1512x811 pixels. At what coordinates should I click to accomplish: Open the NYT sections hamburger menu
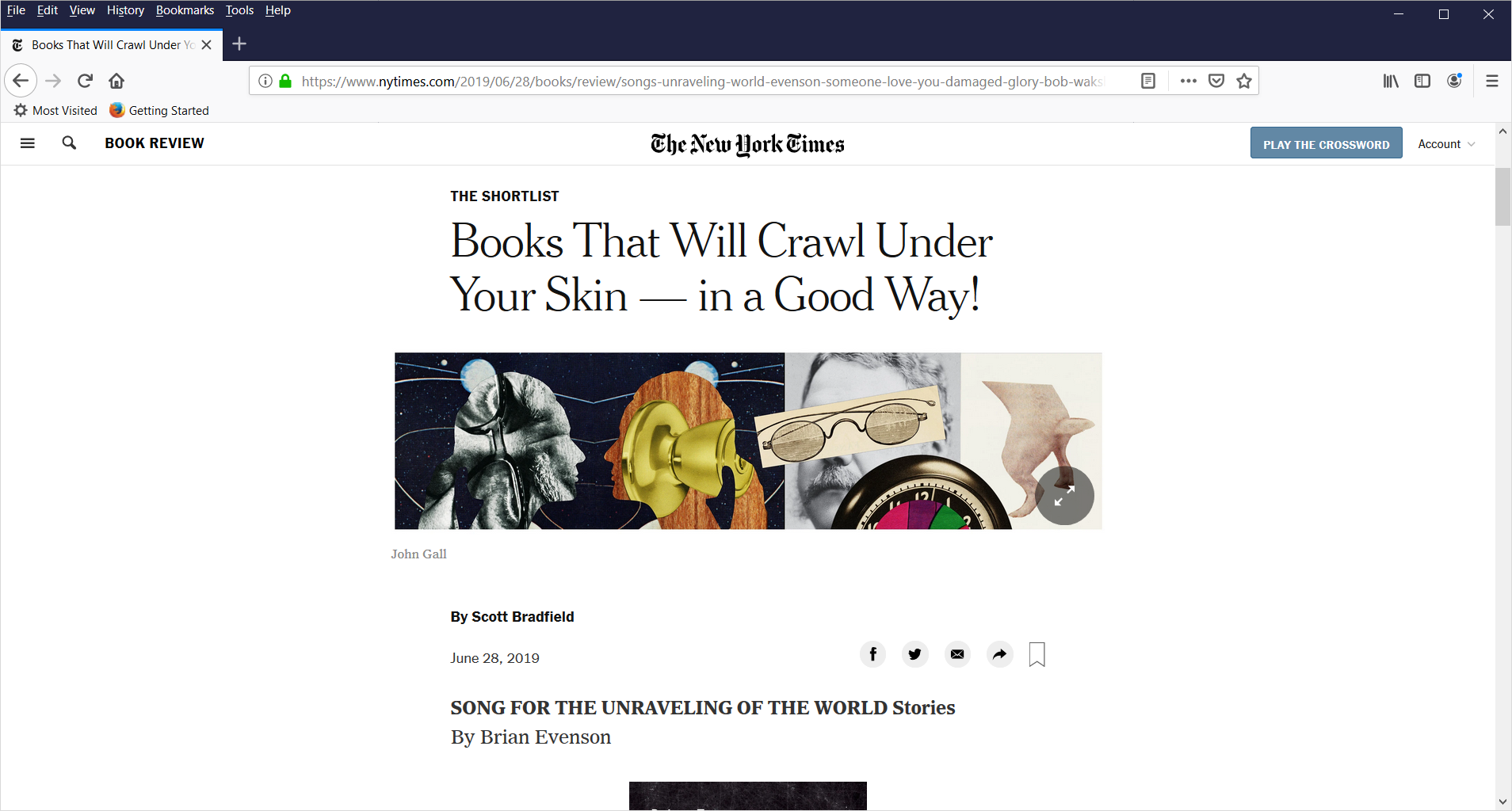[x=28, y=143]
